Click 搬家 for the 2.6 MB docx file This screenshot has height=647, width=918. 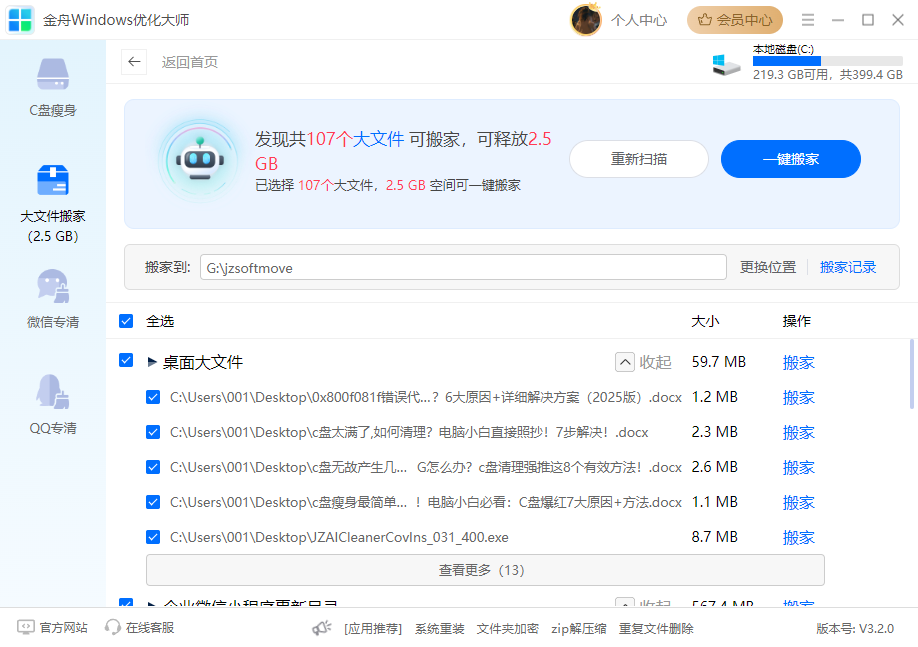pyautogui.click(x=799, y=467)
